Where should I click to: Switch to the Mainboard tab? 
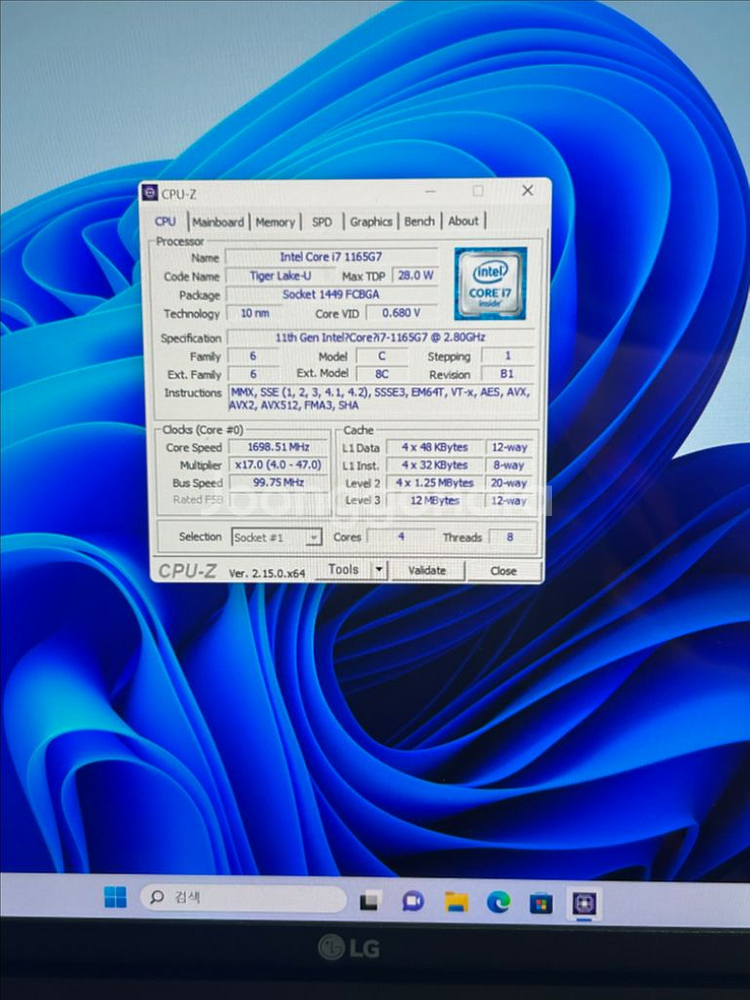click(x=218, y=222)
